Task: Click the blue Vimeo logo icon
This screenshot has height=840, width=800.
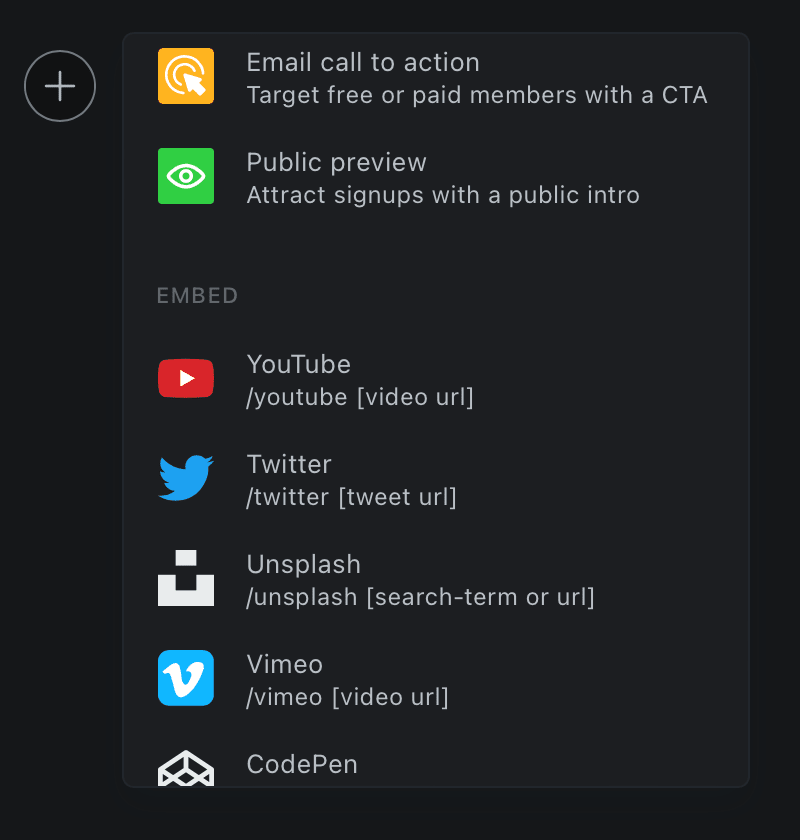Action: pos(186,678)
